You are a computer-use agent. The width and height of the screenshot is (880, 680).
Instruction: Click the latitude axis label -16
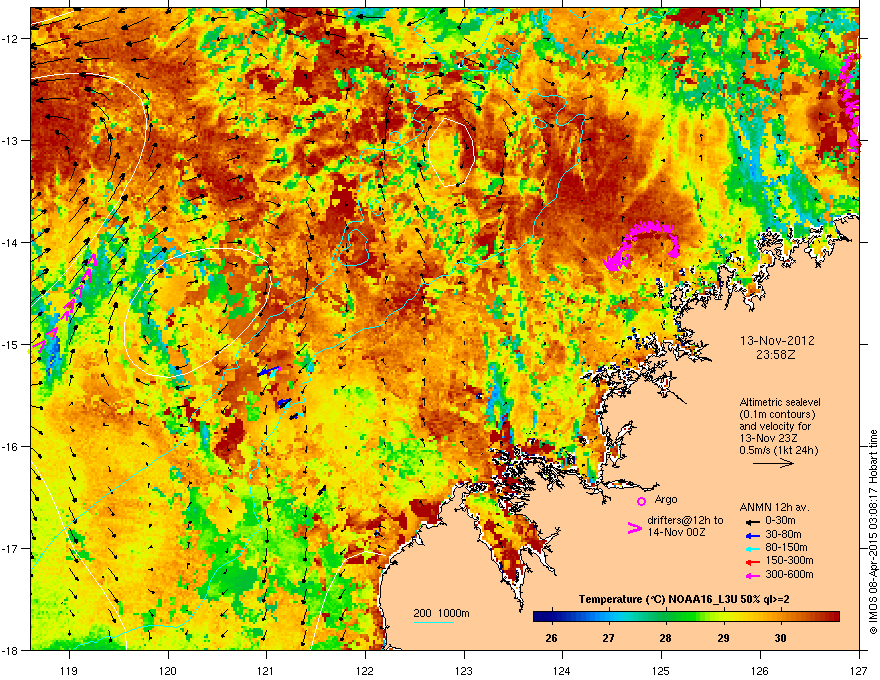[x=11, y=447]
